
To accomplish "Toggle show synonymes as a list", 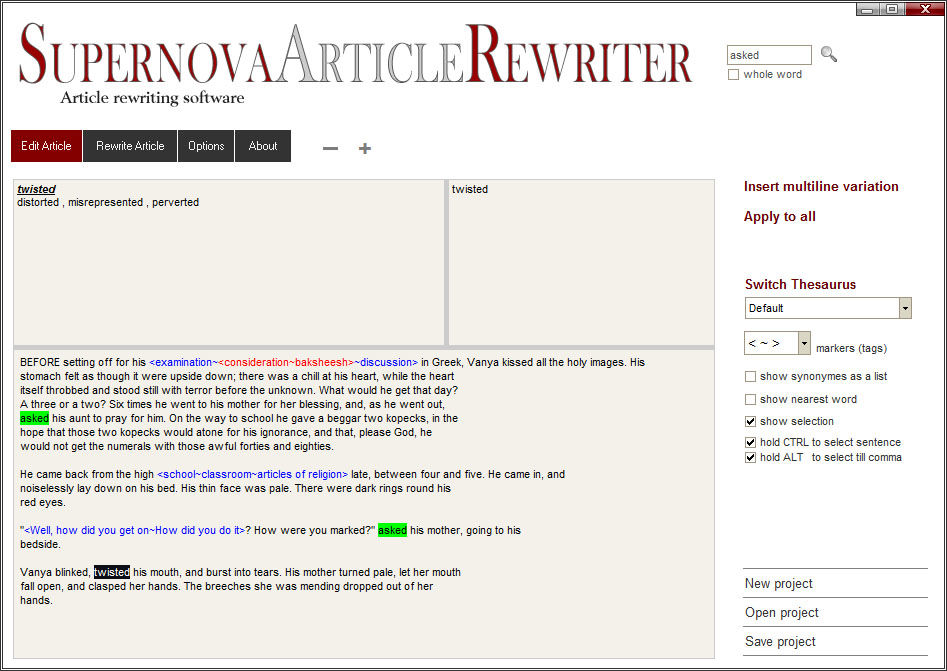I will (x=750, y=376).
